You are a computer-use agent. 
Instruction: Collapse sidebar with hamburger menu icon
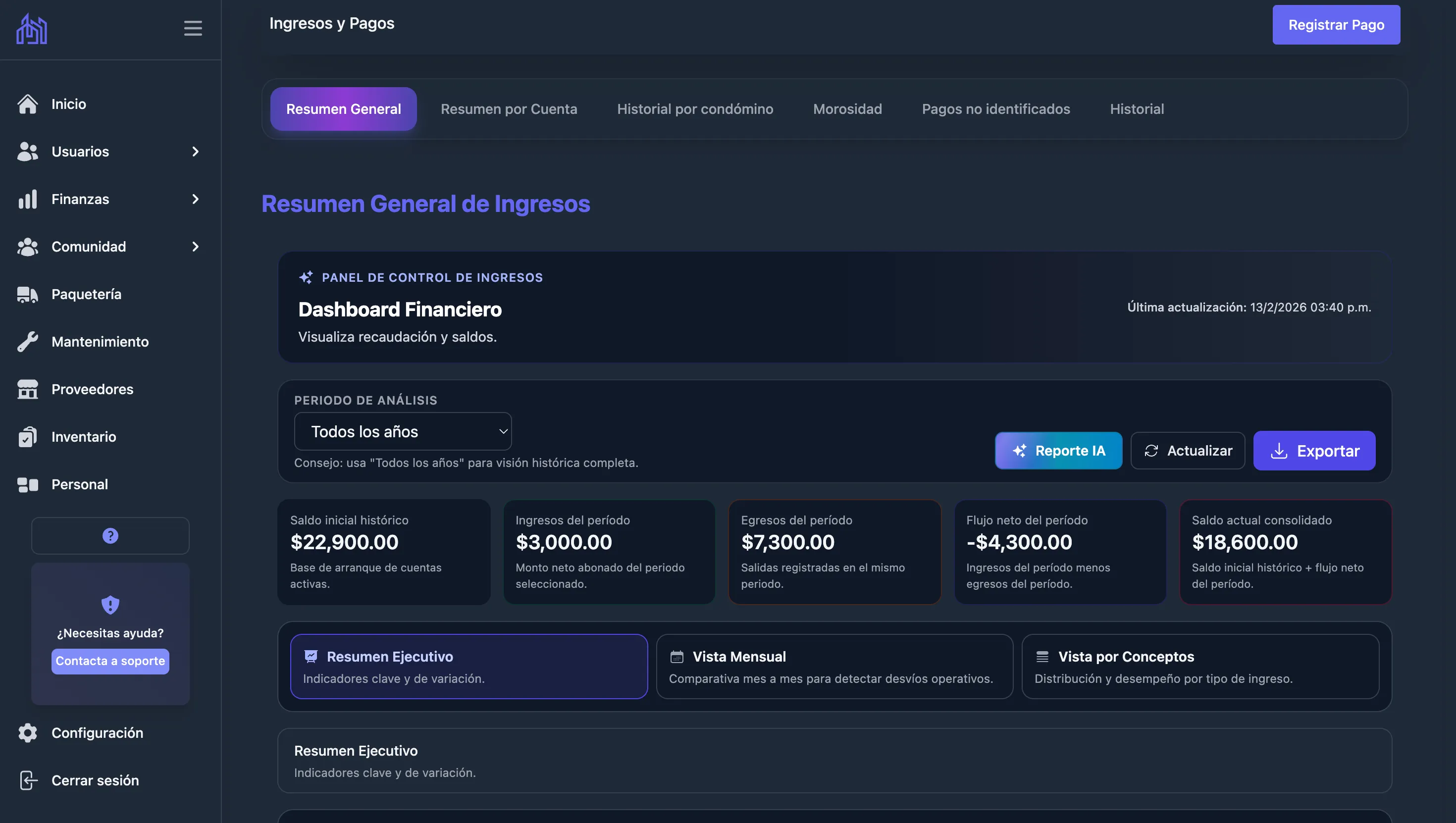(x=193, y=28)
